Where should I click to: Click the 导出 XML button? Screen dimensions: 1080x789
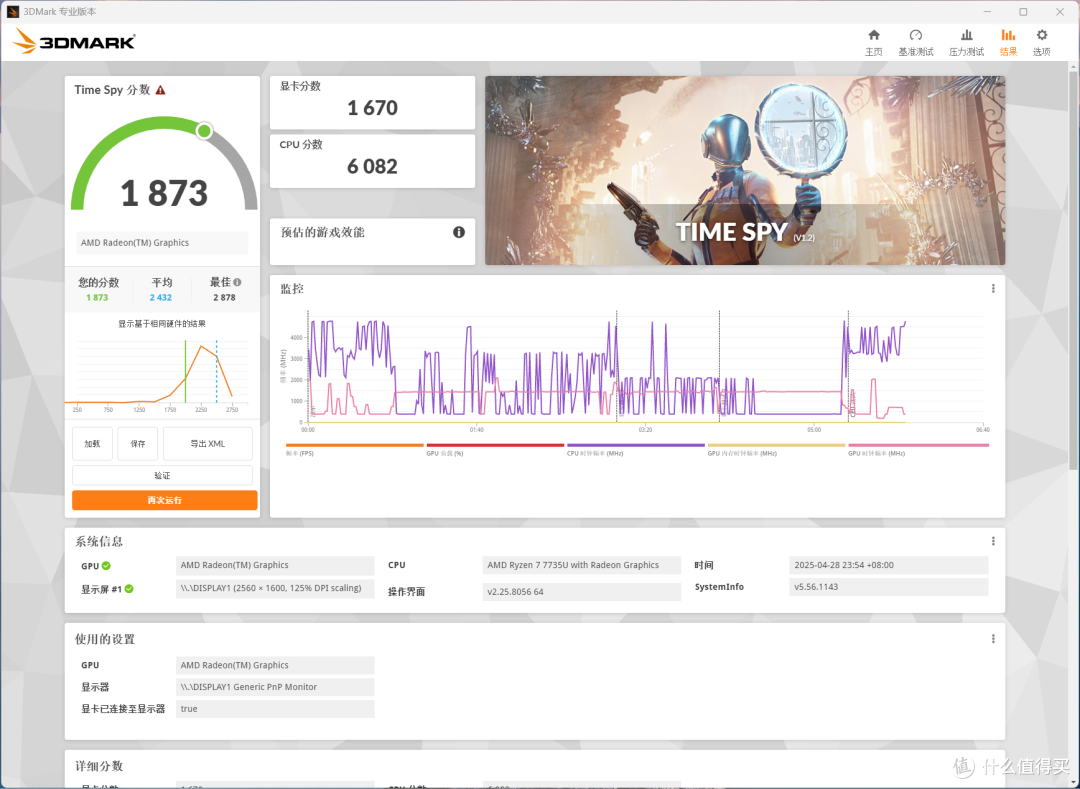(207, 443)
